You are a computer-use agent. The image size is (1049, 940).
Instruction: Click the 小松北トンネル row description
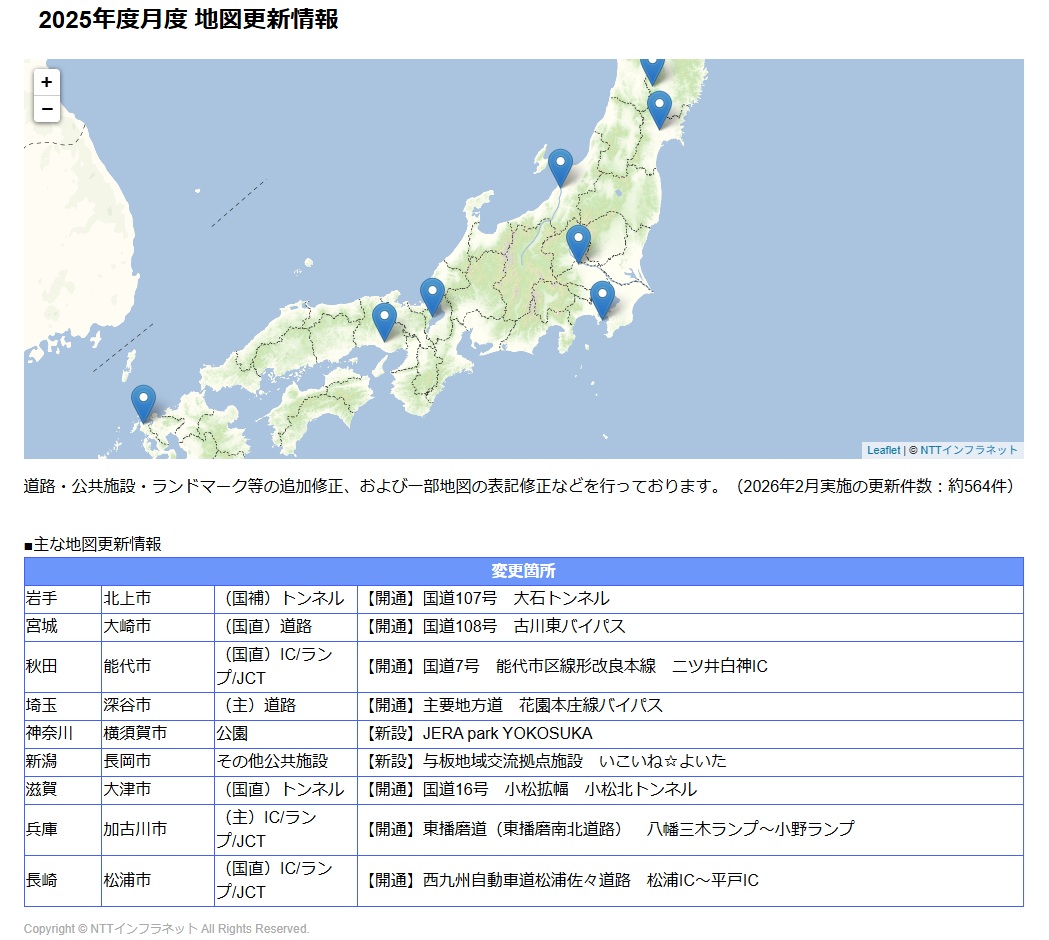coord(530,790)
